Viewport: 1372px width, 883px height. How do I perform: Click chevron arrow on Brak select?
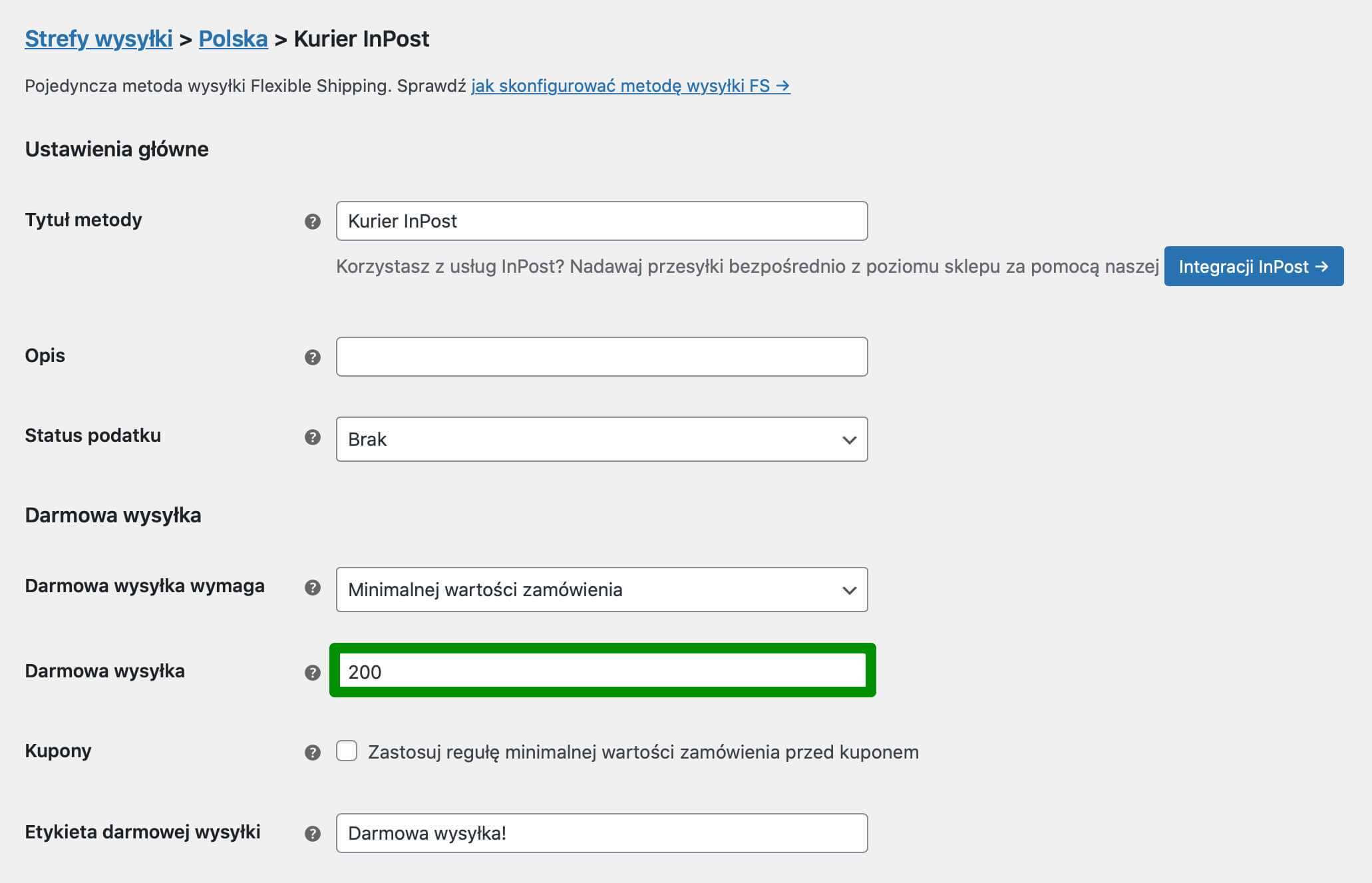(x=849, y=440)
